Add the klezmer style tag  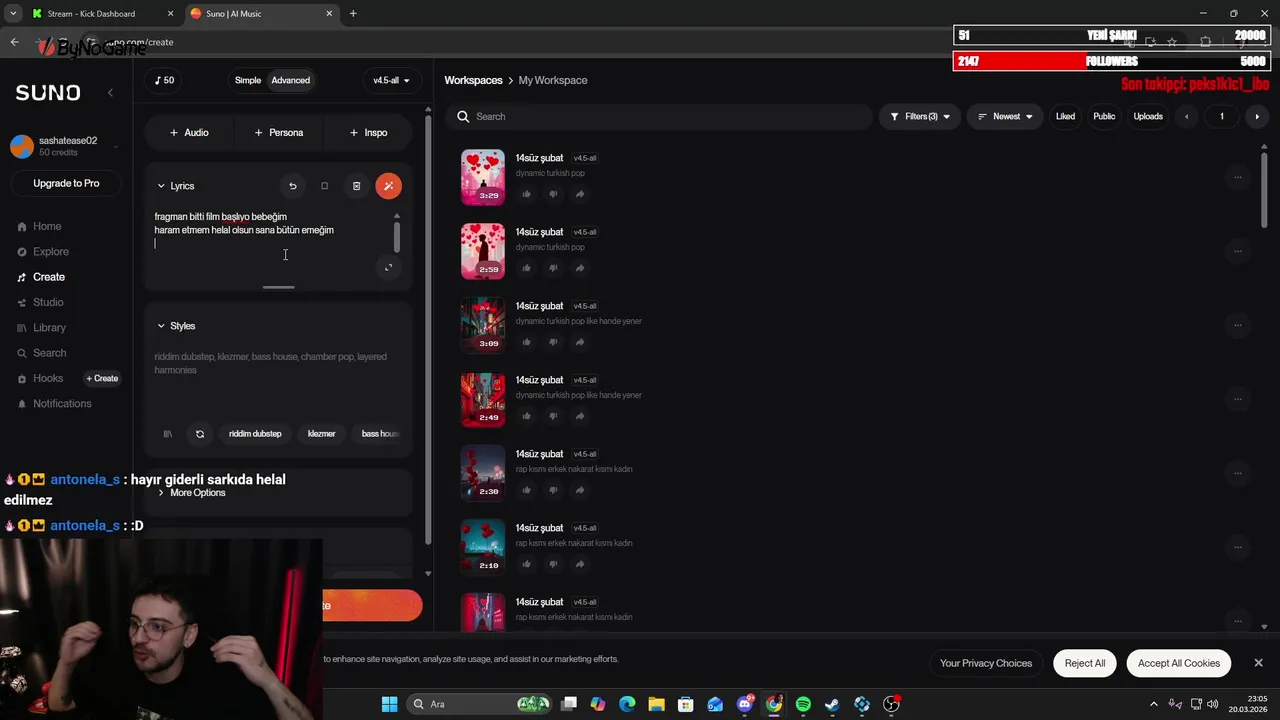321,434
